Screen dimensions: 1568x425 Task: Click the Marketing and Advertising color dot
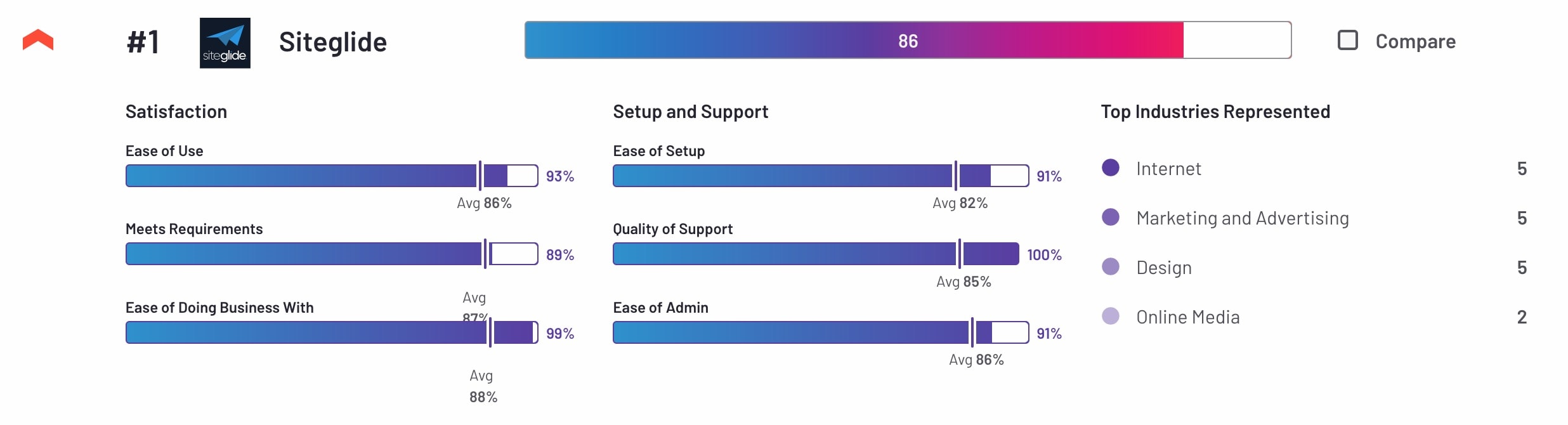pos(1110,217)
